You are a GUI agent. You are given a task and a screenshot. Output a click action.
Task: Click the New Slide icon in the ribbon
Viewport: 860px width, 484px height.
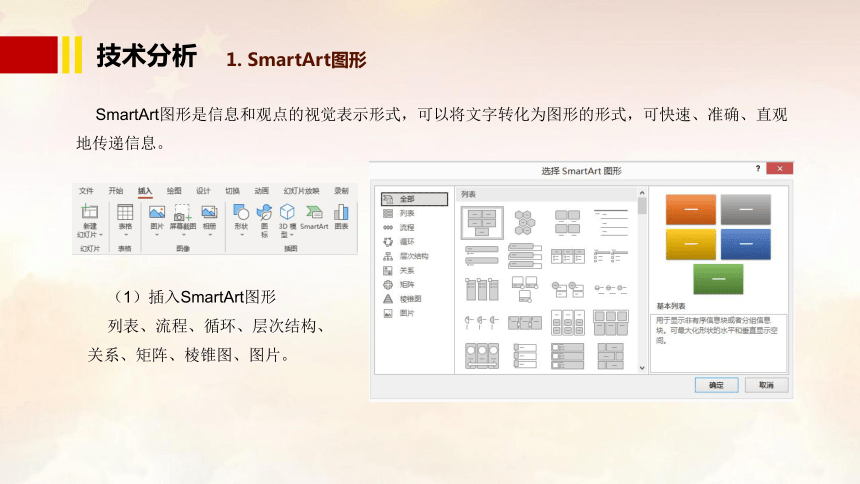point(89,212)
